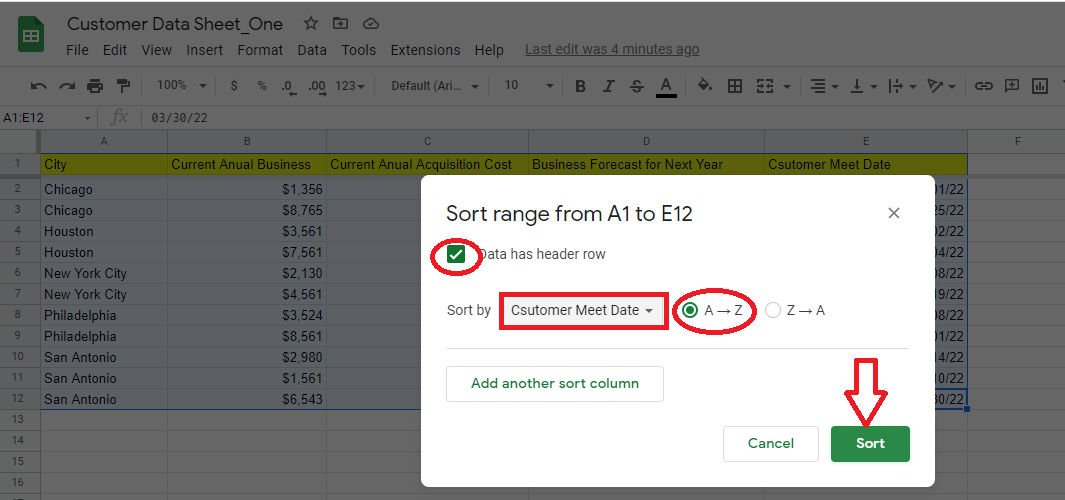Toggle bold text formatting

pos(580,86)
